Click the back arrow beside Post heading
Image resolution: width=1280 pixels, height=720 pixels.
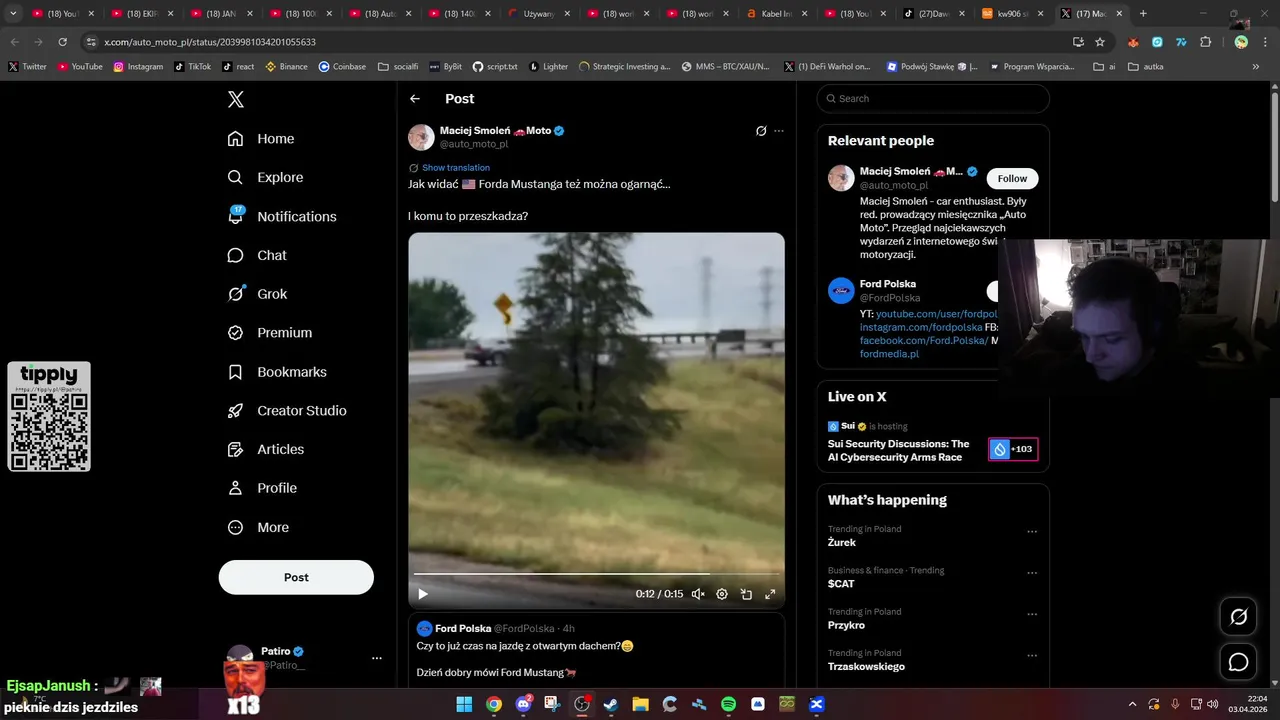pyautogui.click(x=415, y=99)
